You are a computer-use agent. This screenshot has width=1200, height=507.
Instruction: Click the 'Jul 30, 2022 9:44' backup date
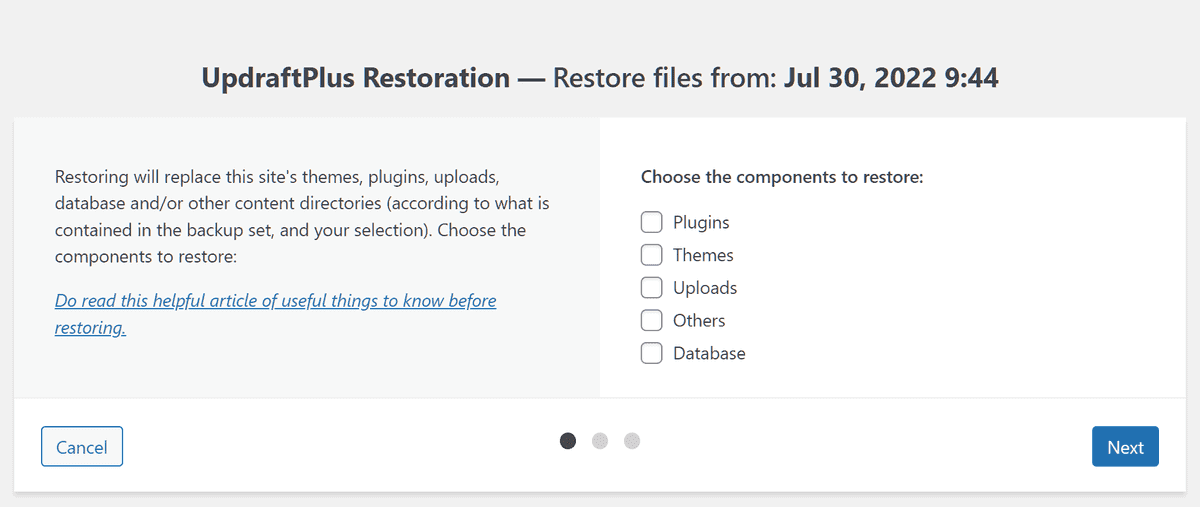[x=891, y=78]
